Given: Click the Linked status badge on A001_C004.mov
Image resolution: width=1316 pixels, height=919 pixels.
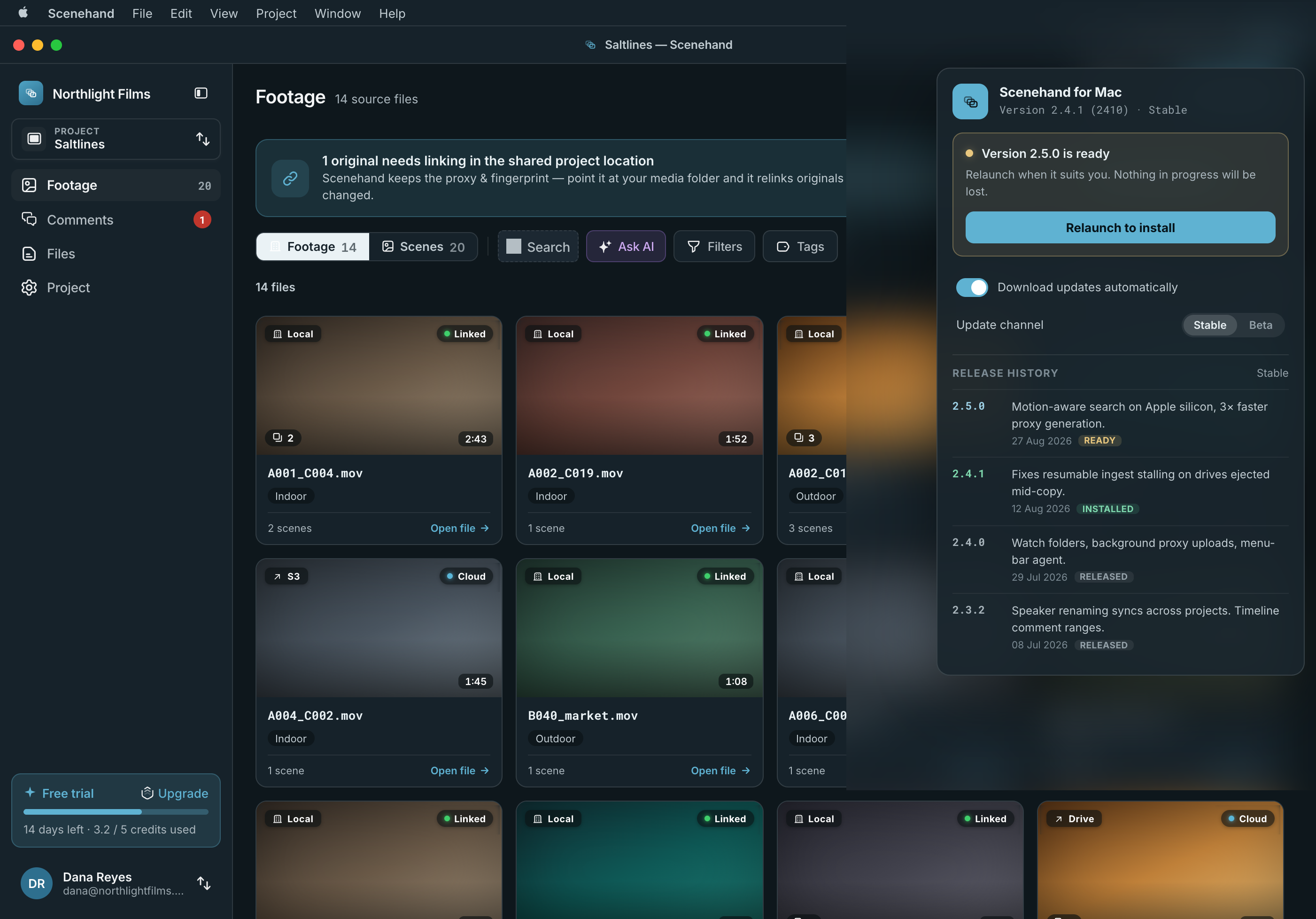Looking at the screenshot, I should pos(464,334).
